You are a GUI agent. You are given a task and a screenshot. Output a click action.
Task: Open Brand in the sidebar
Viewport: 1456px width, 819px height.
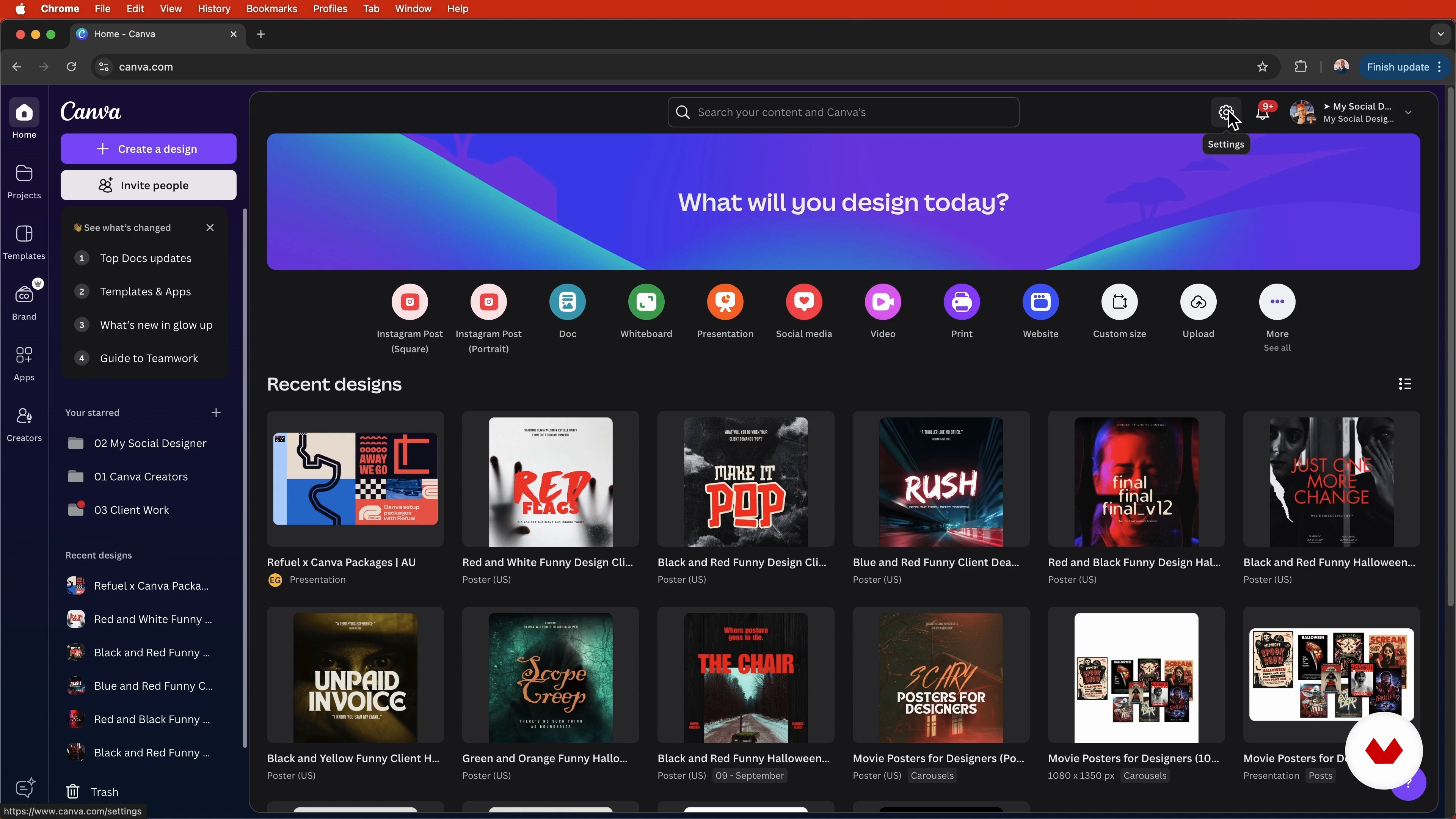pyautogui.click(x=24, y=303)
